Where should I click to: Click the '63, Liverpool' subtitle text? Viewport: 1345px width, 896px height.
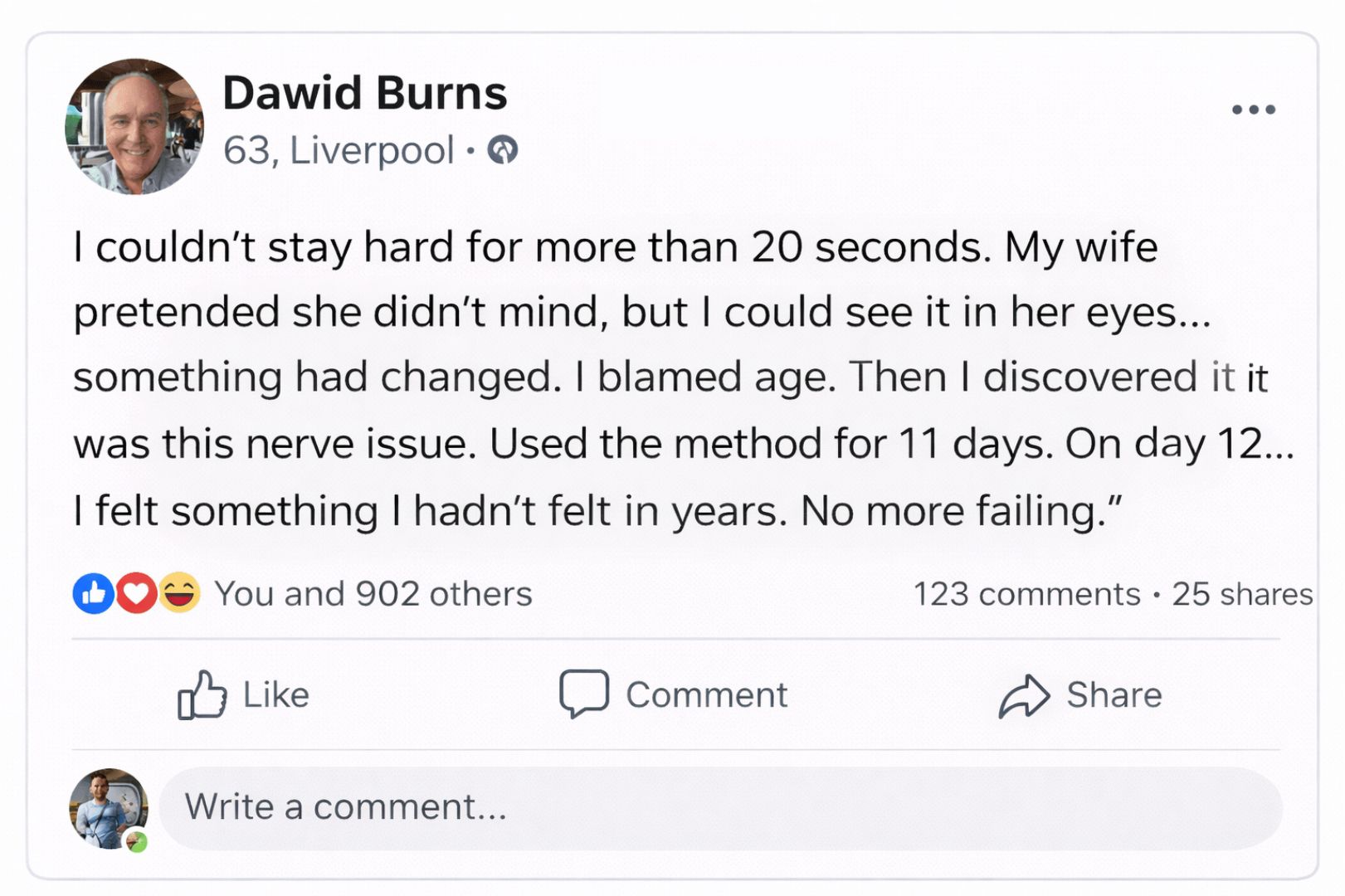point(339,150)
